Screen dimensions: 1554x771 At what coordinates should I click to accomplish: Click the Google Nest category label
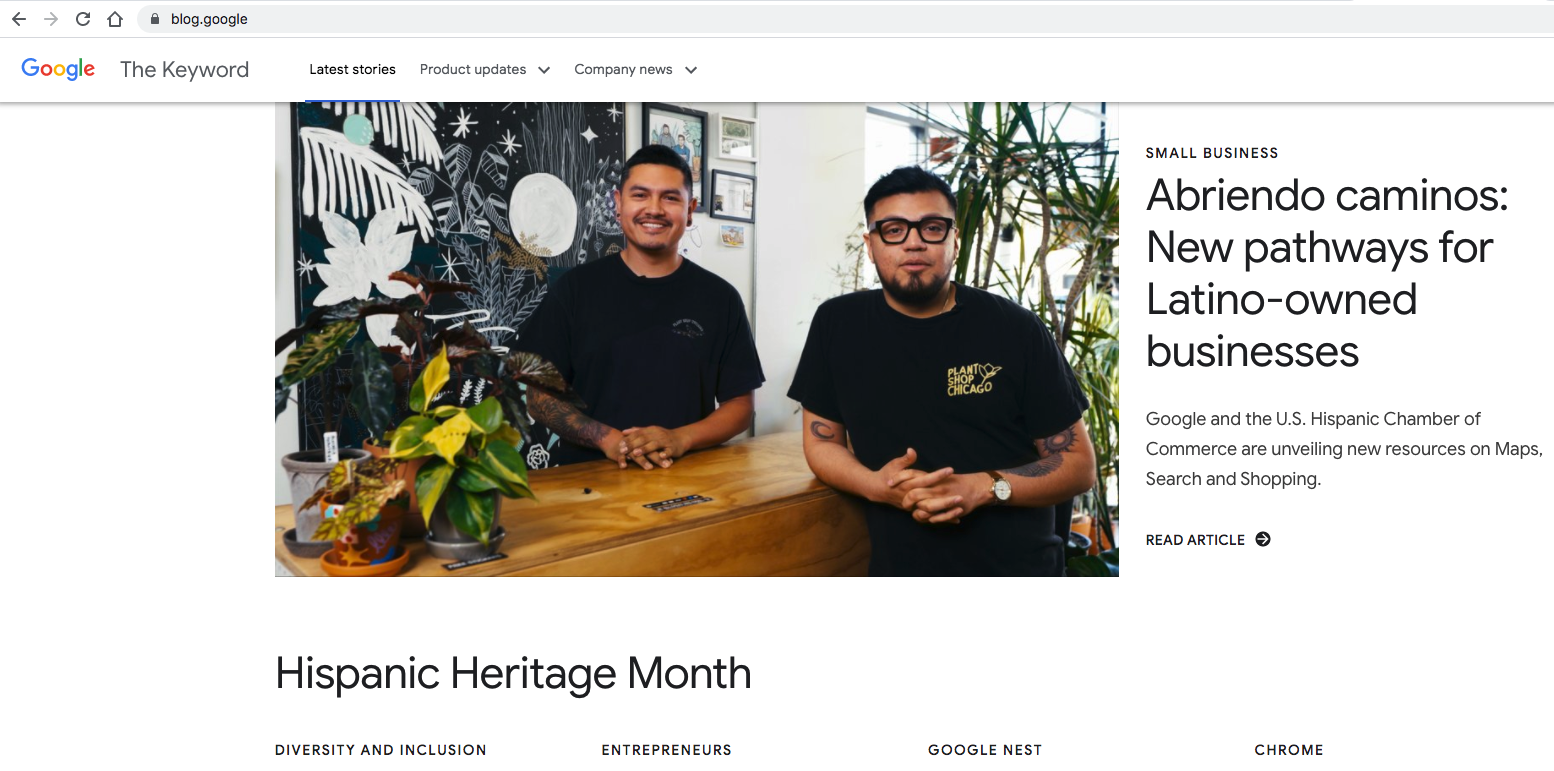(985, 750)
